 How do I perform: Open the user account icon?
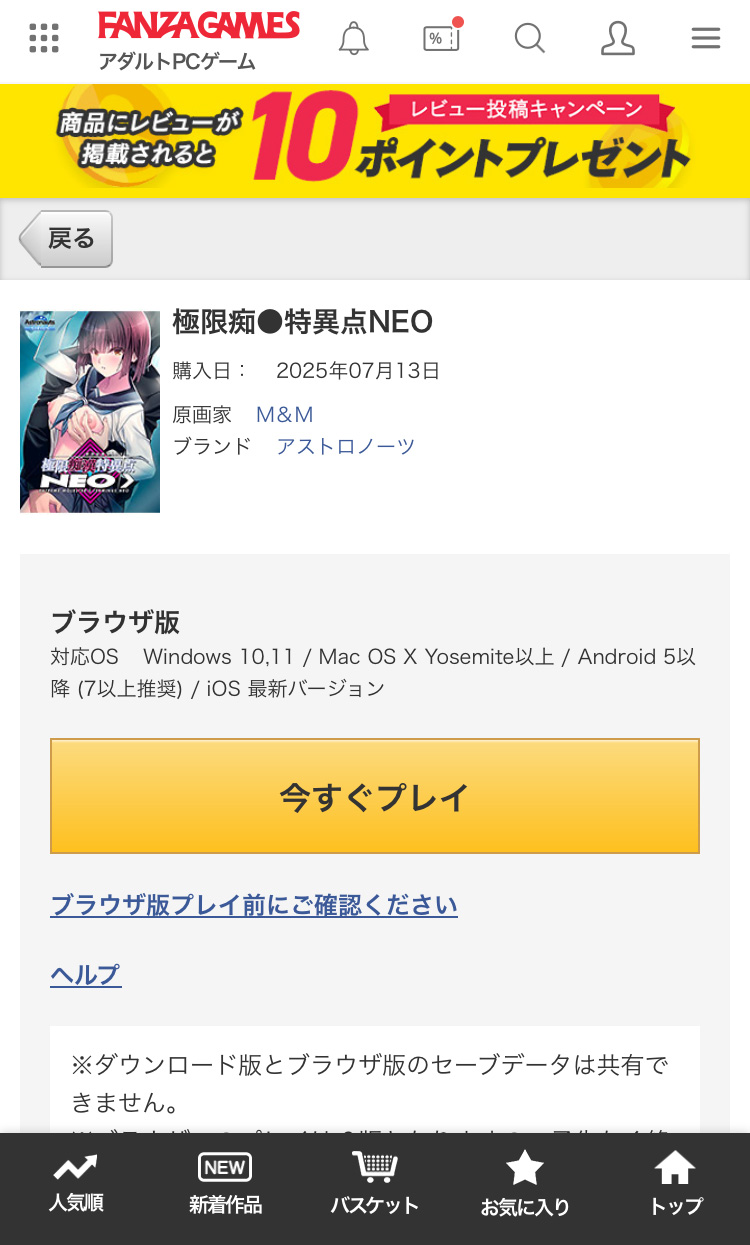(617, 38)
